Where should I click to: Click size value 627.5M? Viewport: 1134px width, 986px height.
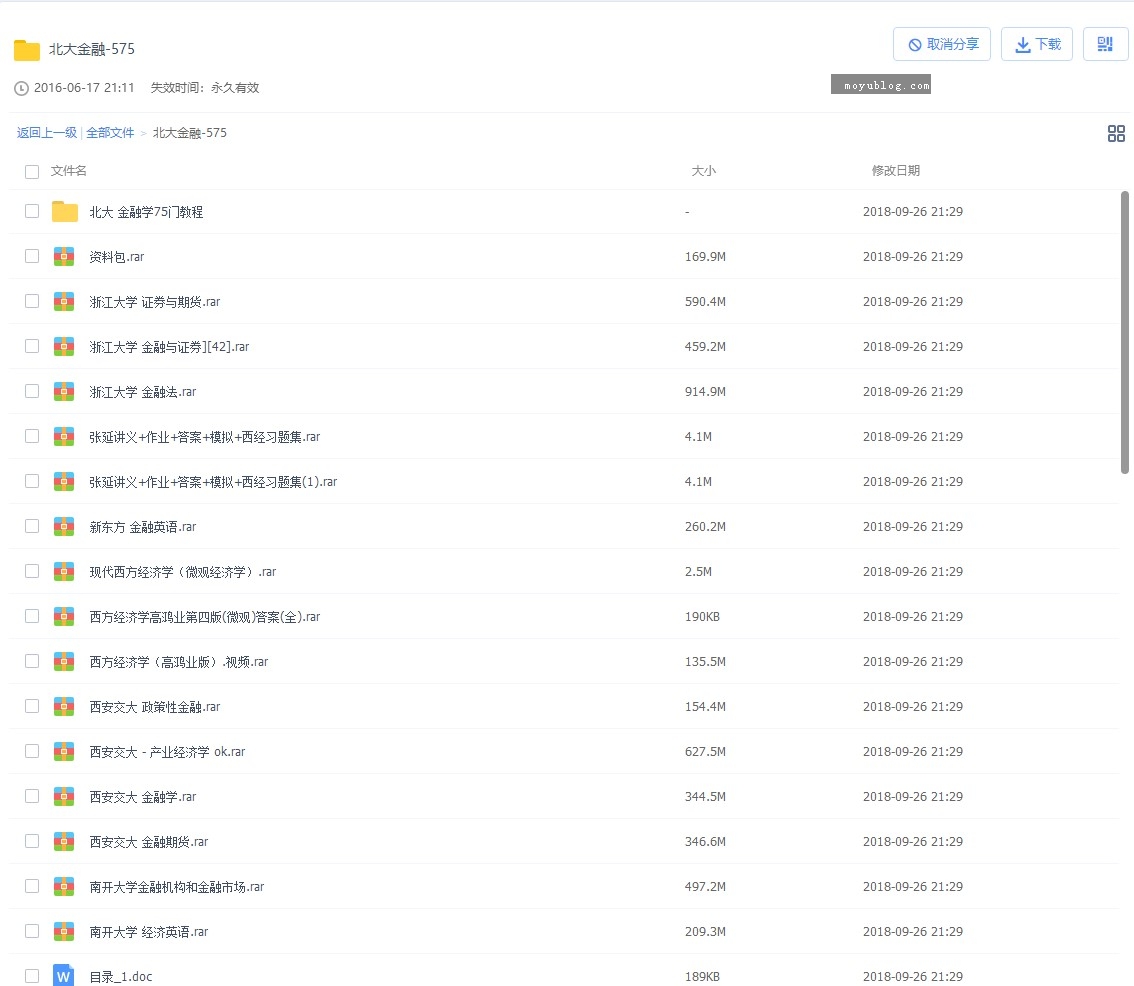click(x=705, y=752)
